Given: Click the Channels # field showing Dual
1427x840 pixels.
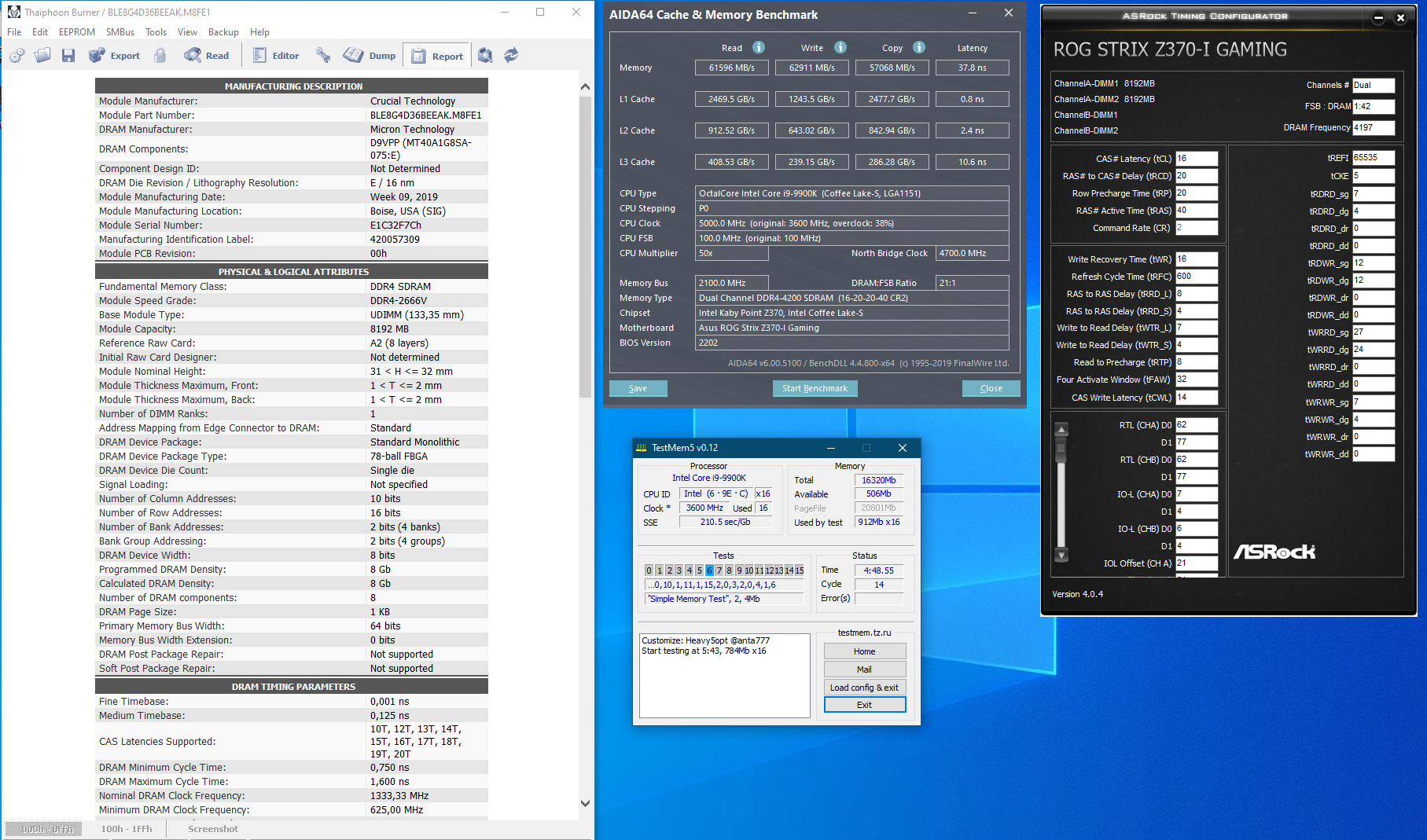Looking at the screenshot, I should tap(1374, 85).
